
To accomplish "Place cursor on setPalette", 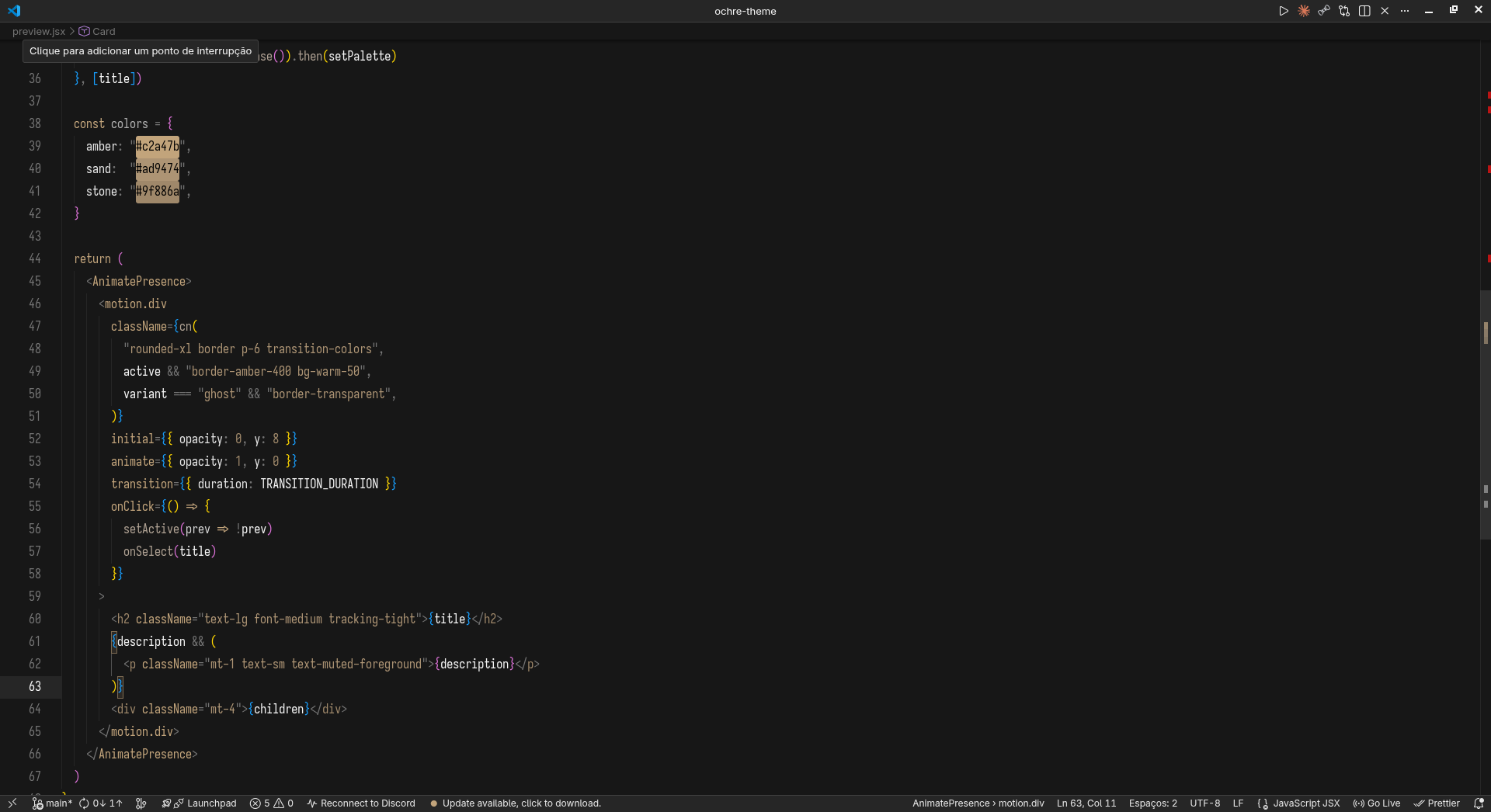I will pyautogui.click(x=360, y=56).
